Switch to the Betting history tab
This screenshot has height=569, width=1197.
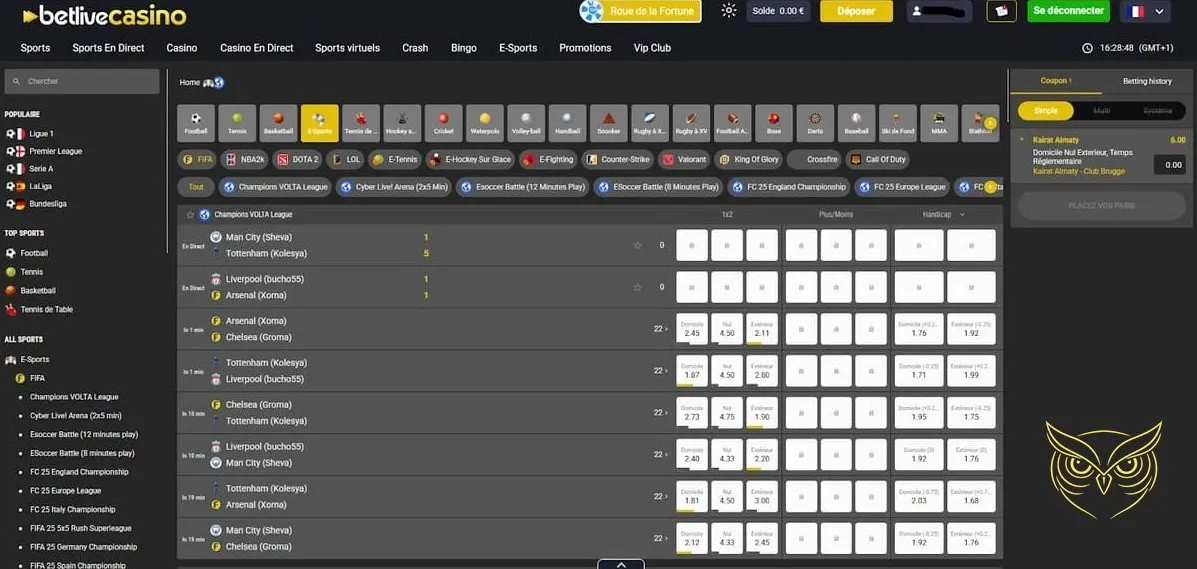(1147, 81)
